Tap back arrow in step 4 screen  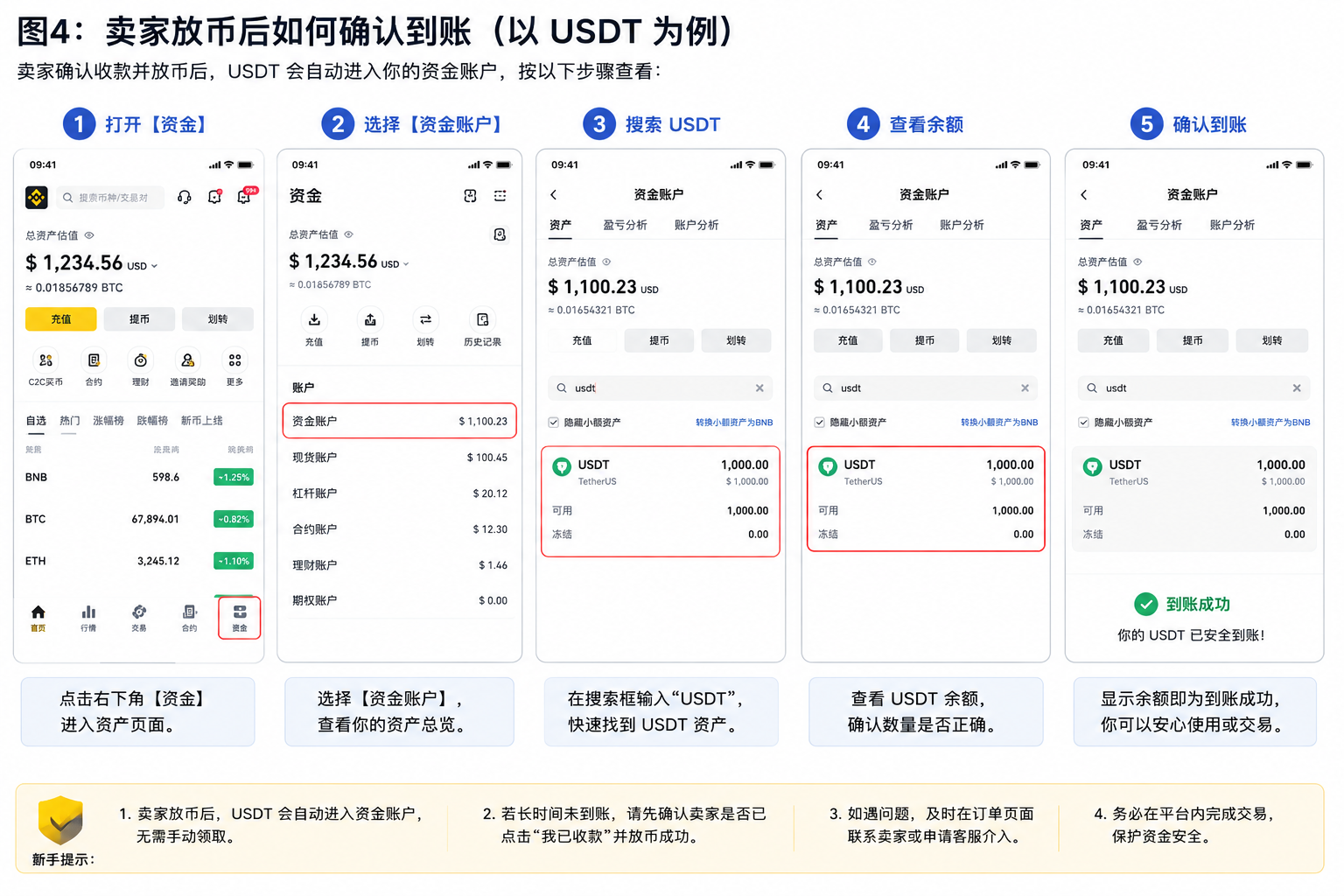pyautogui.click(x=819, y=194)
